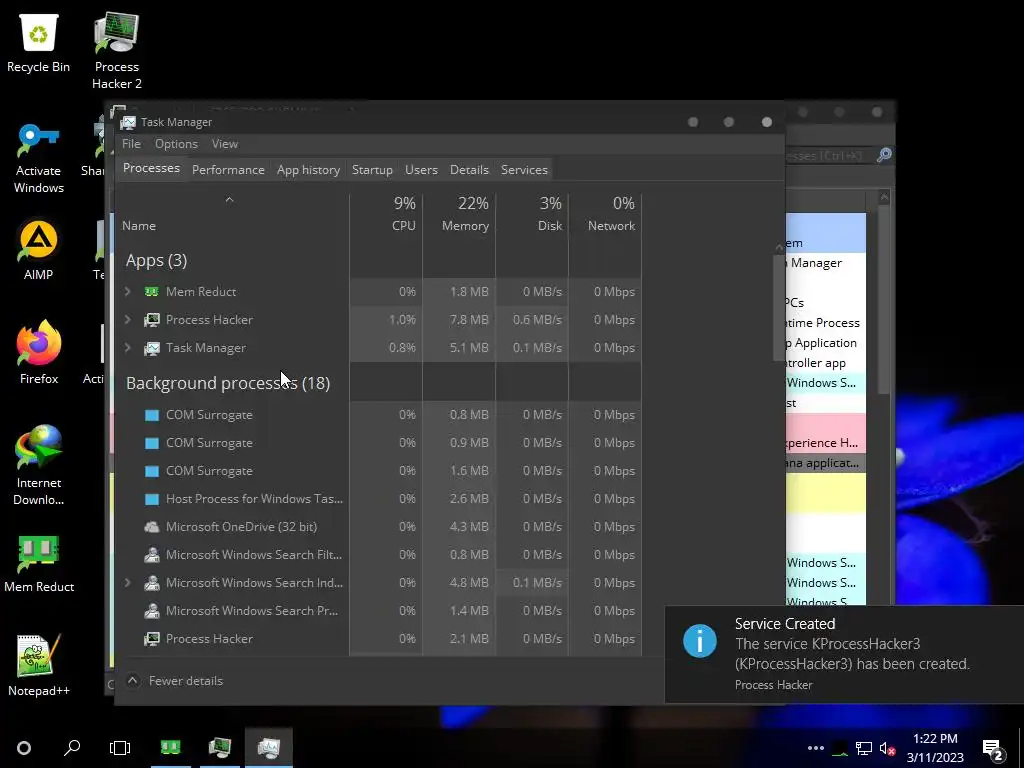Switch to Process Hacker taskbar button
The width and height of the screenshot is (1024, 768).
pos(219,748)
